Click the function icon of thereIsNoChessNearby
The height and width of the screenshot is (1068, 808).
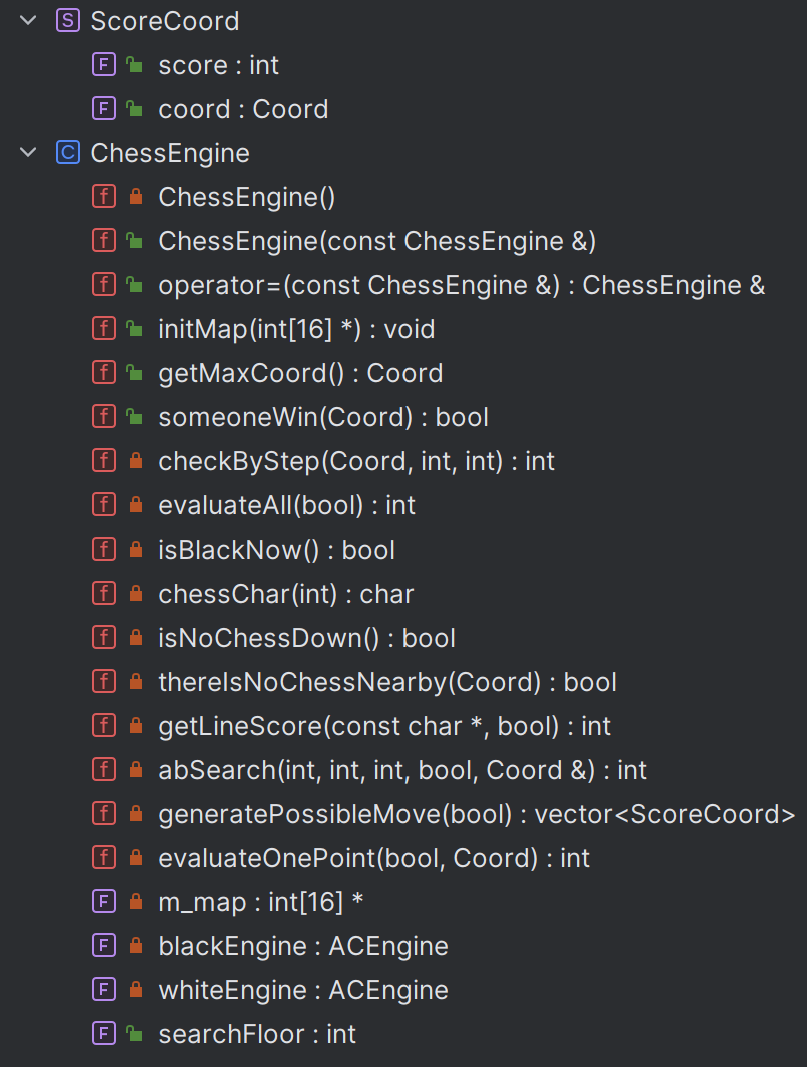pos(104,681)
